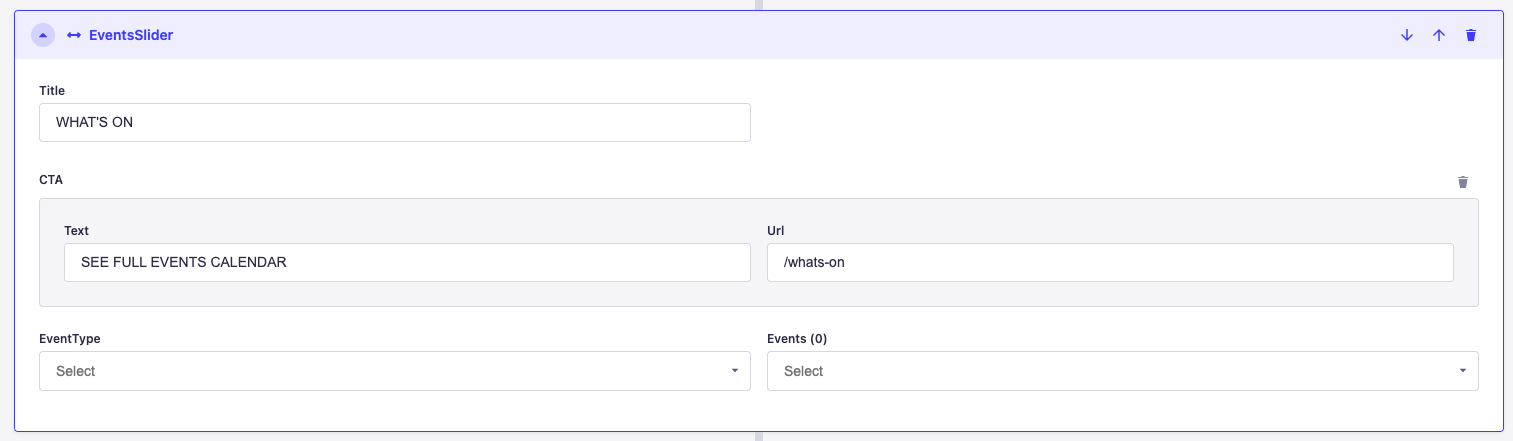This screenshot has width=1513, height=441.
Task: Click the EventType field label
Action: tap(70, 338)
